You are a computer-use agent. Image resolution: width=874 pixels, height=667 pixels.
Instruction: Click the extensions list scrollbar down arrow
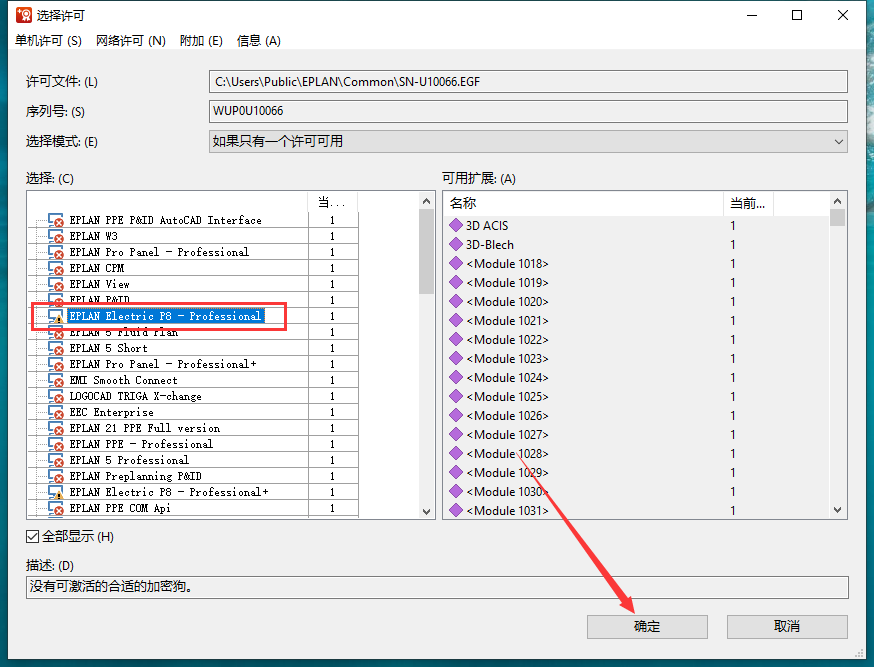837,509
